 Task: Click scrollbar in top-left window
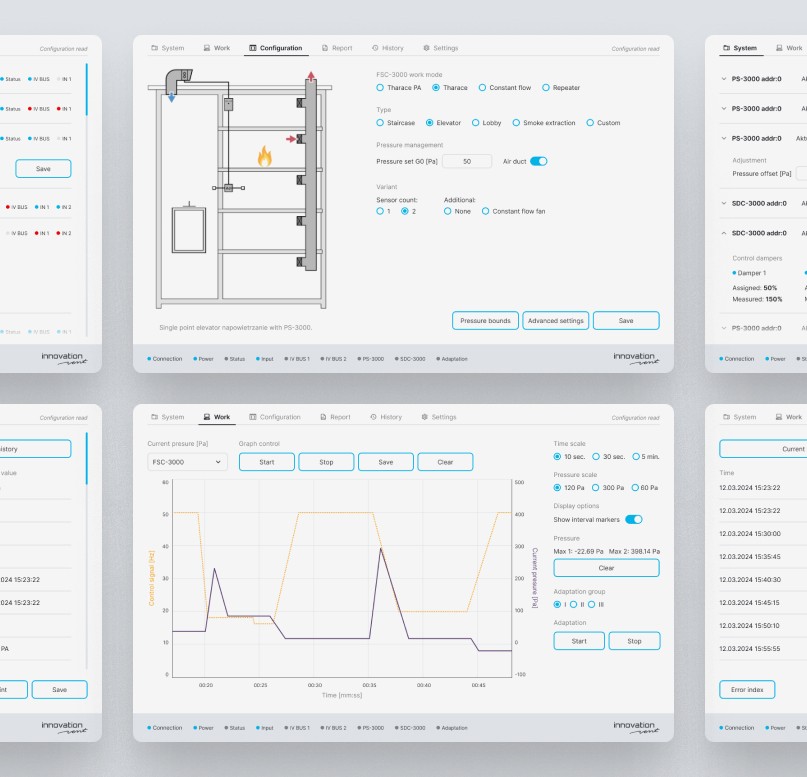[86, 90]
